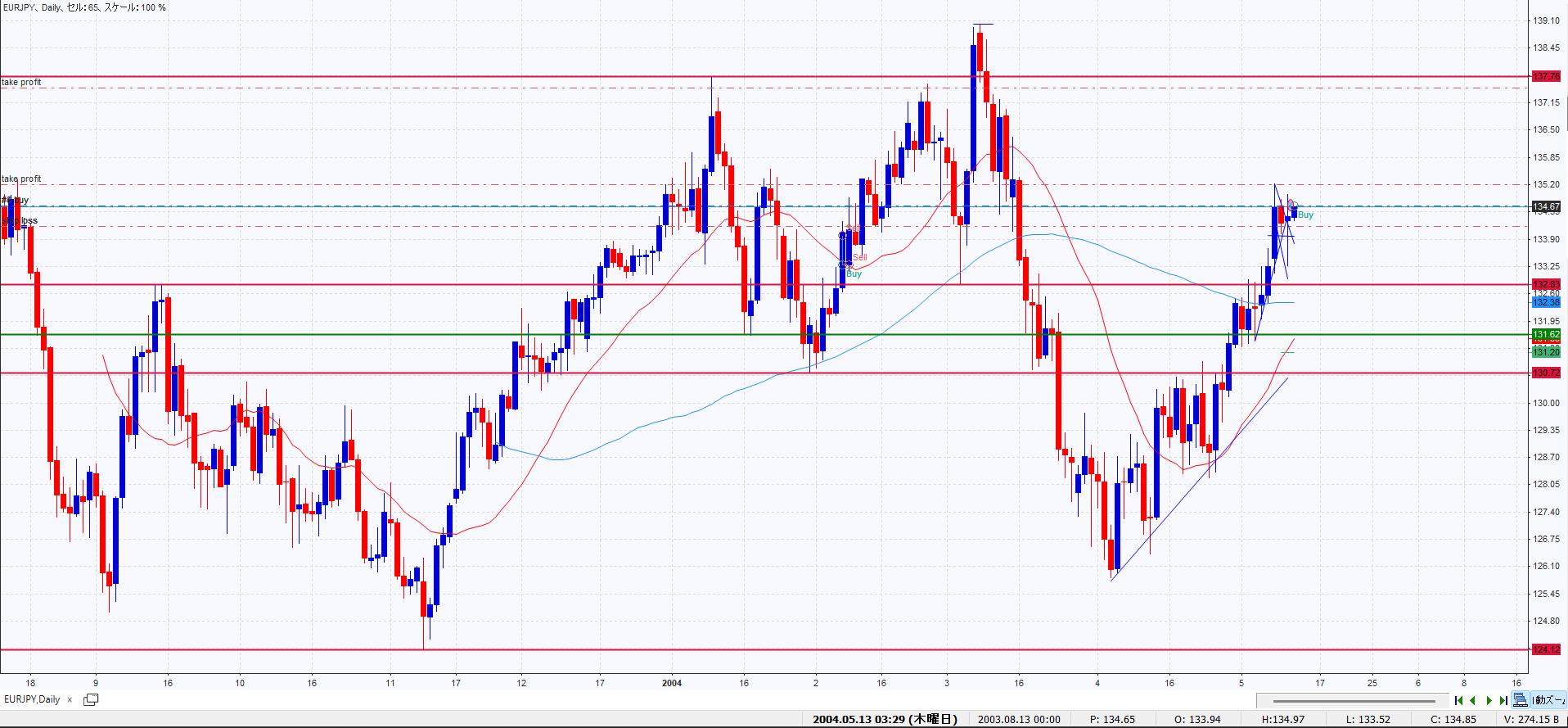Open the window list icon next to tab
The width and height of the screenshot is (1568, 728).
click(x=91, y=699)
